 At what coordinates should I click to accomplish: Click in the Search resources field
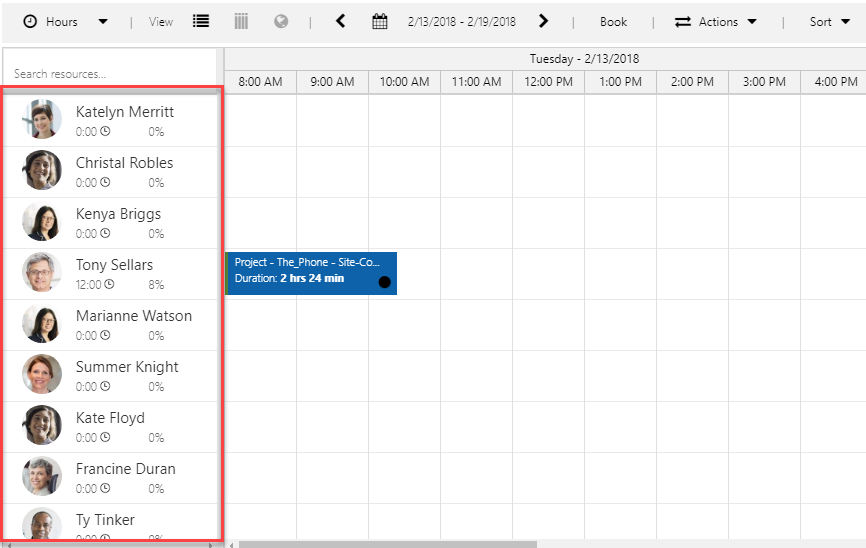[110, 73]
